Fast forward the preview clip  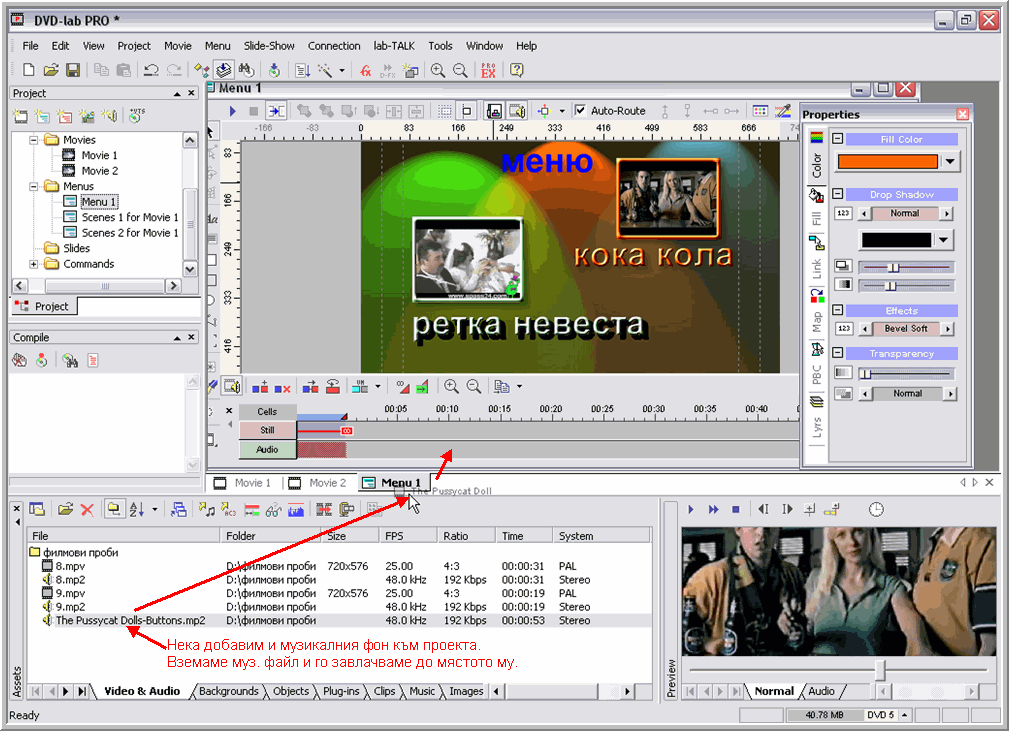(713, 510)
